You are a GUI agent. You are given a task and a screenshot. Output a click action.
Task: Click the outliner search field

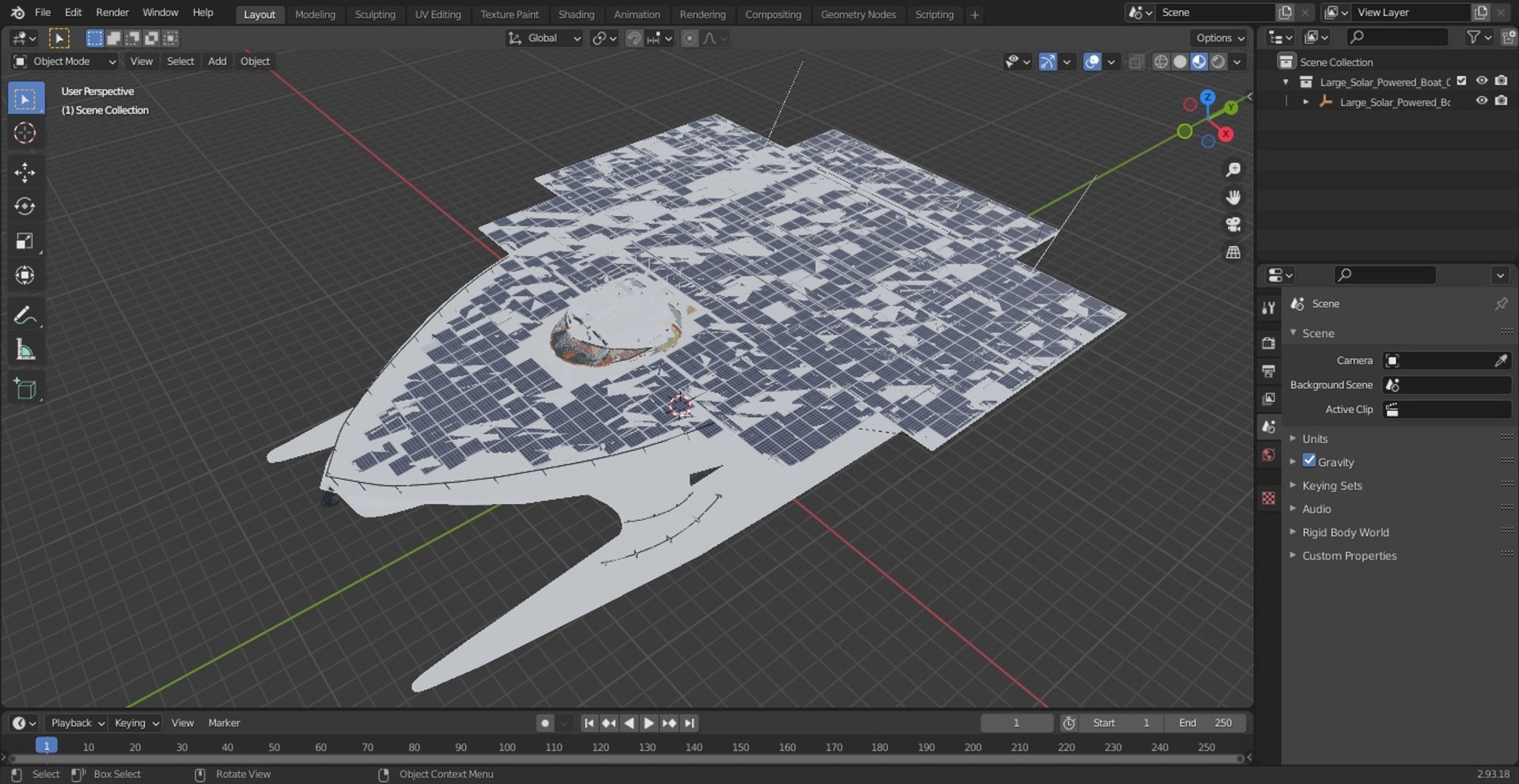[x=1397, y=37]
